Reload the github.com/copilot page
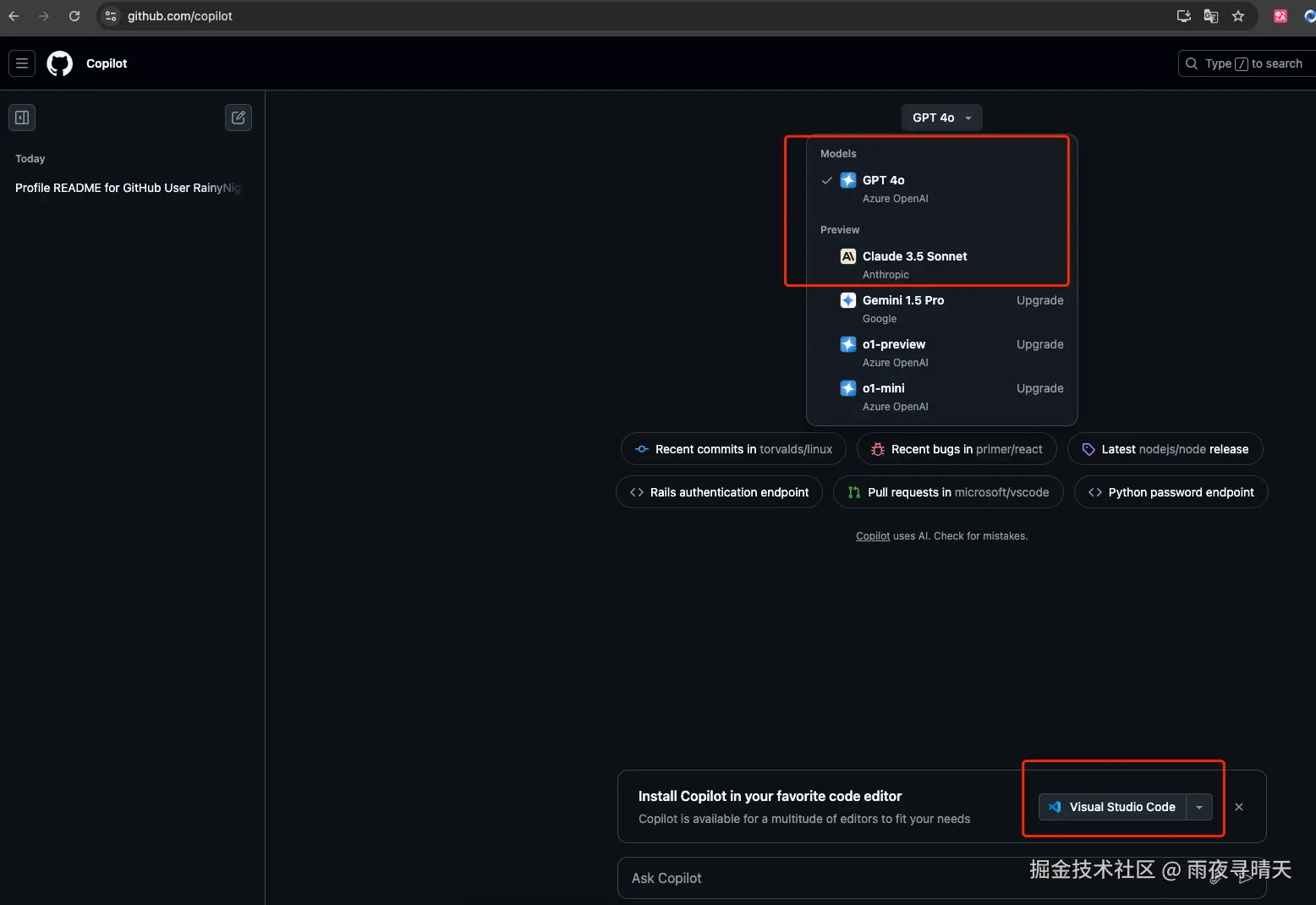 click(74, 16)
